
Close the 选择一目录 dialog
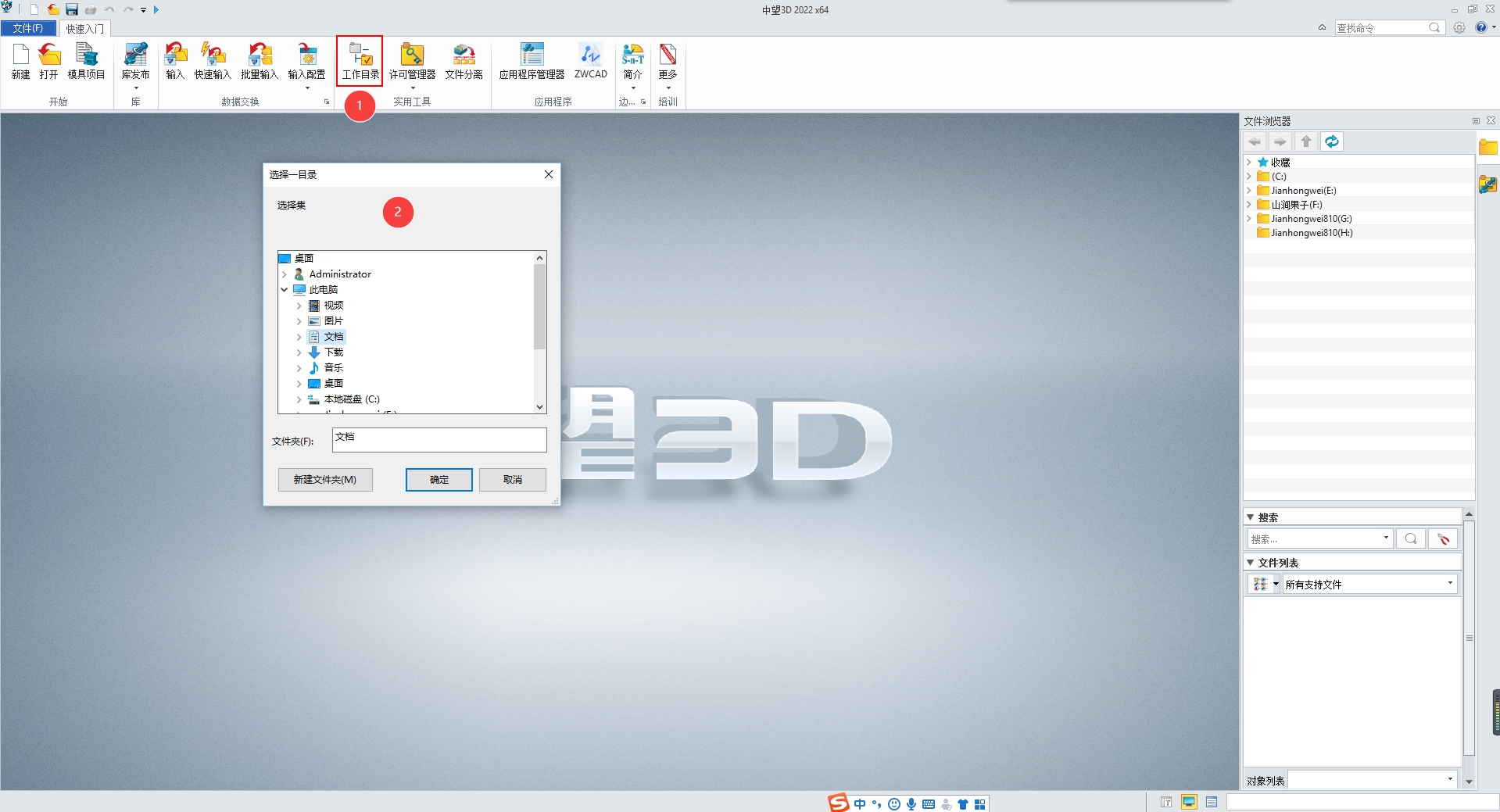pos(549,174)
